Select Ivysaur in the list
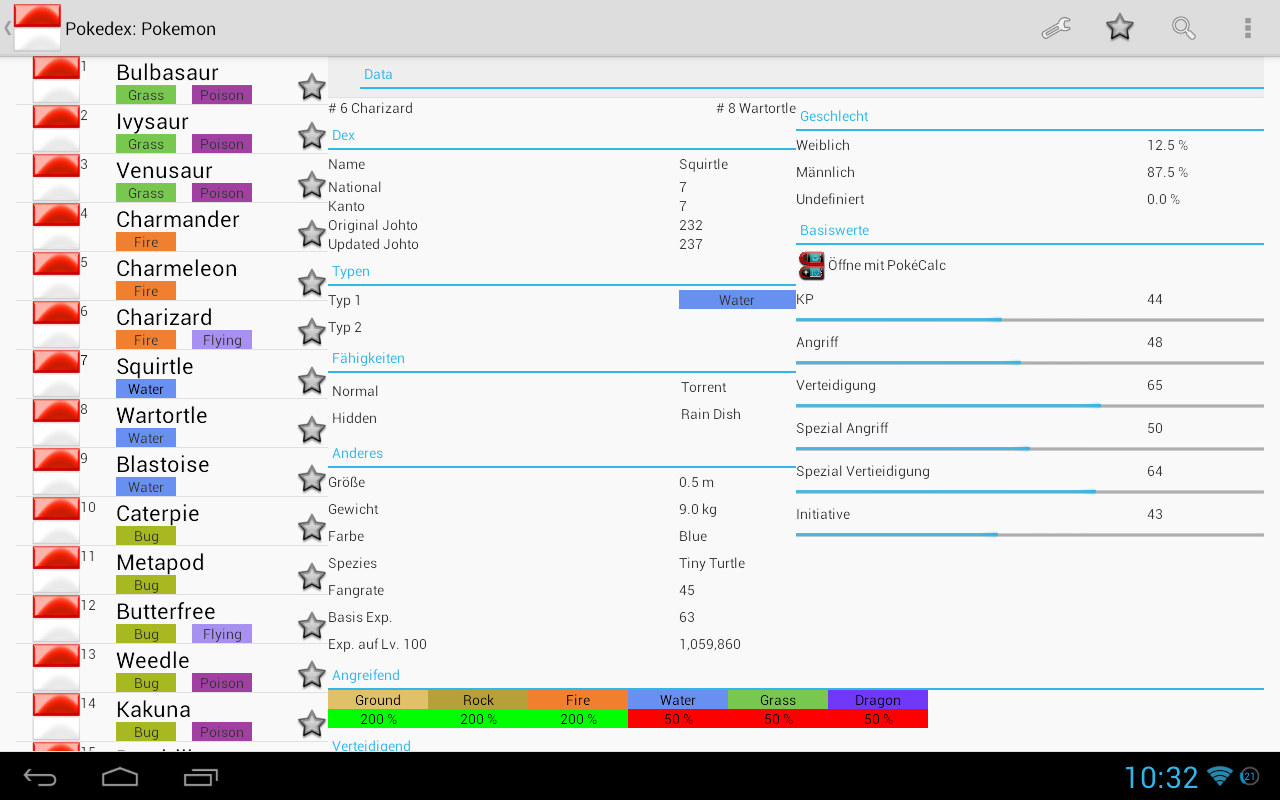The width and height of the screenshot is (1280, 800). [152, 121]
